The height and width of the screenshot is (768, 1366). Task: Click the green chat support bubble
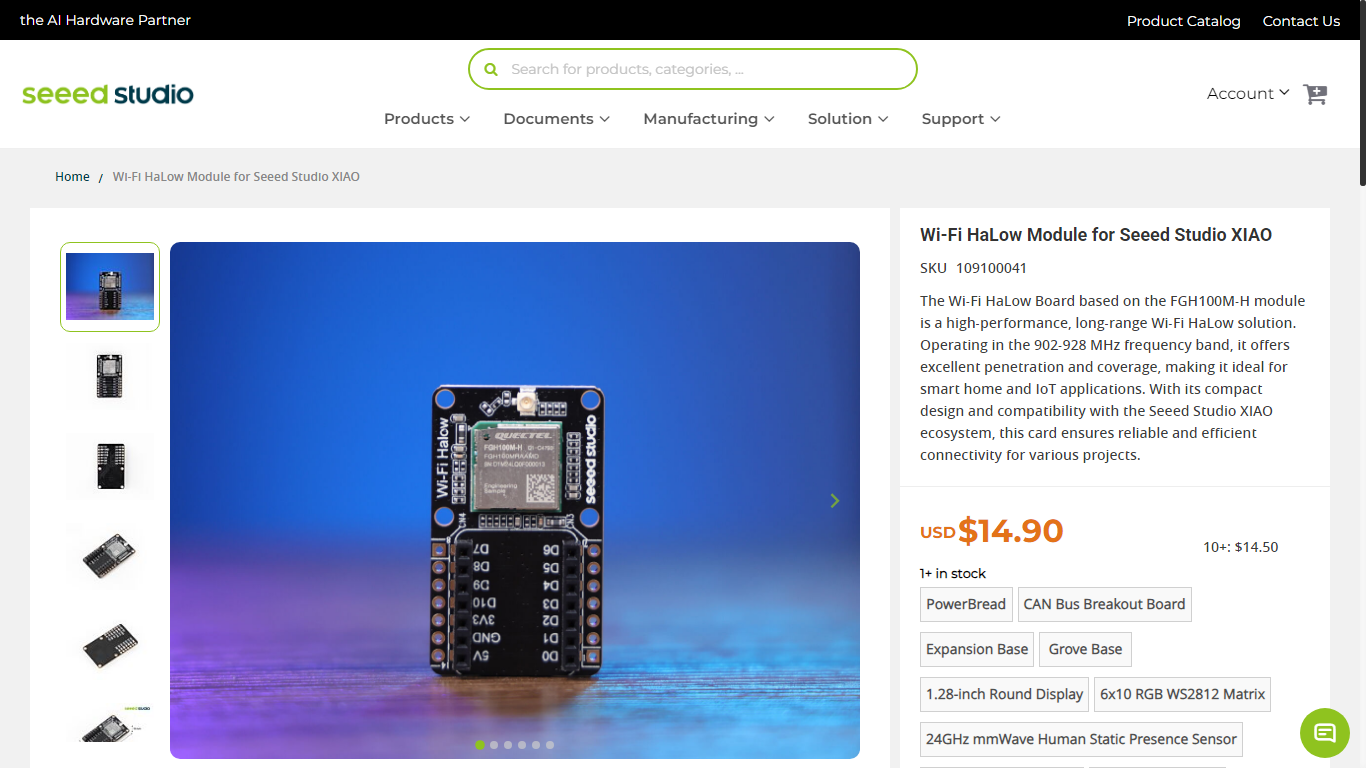tap(1325, 732)
